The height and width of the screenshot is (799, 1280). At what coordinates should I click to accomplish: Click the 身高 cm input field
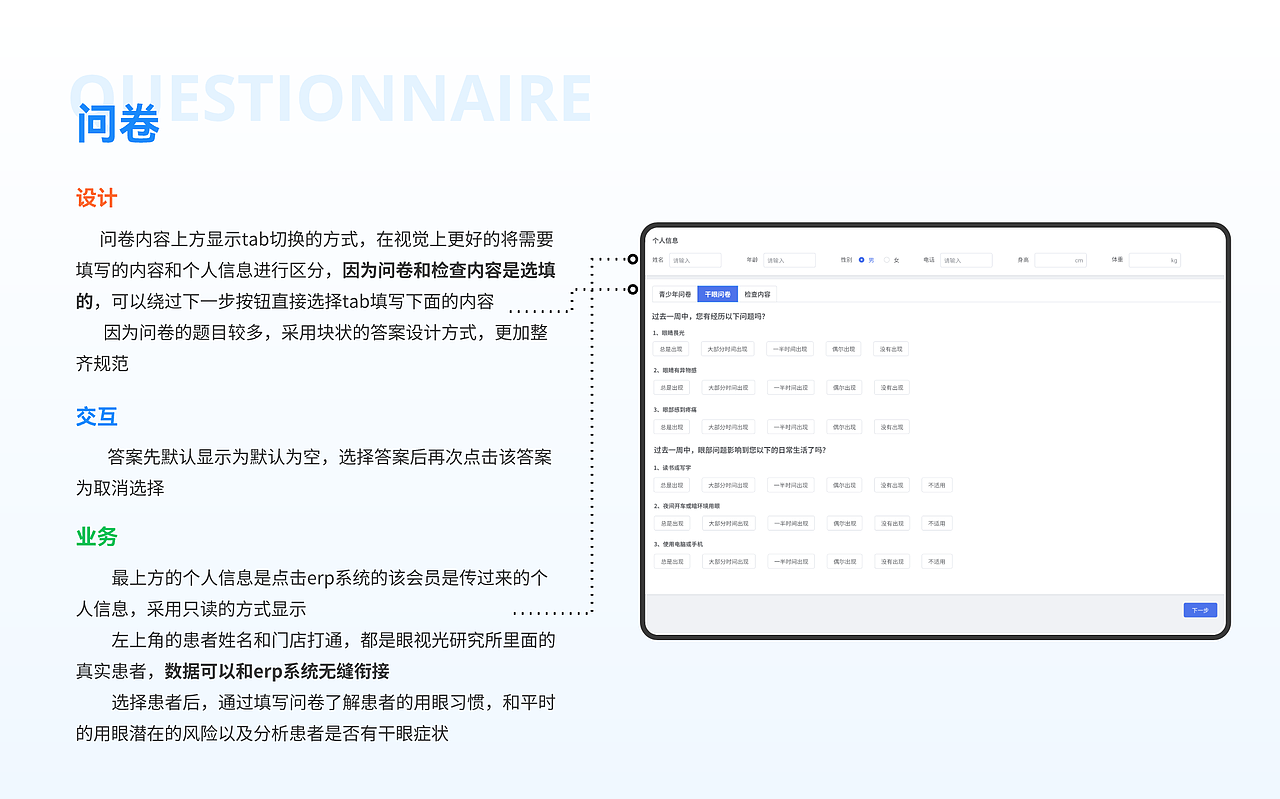[x=1061, y=260]
